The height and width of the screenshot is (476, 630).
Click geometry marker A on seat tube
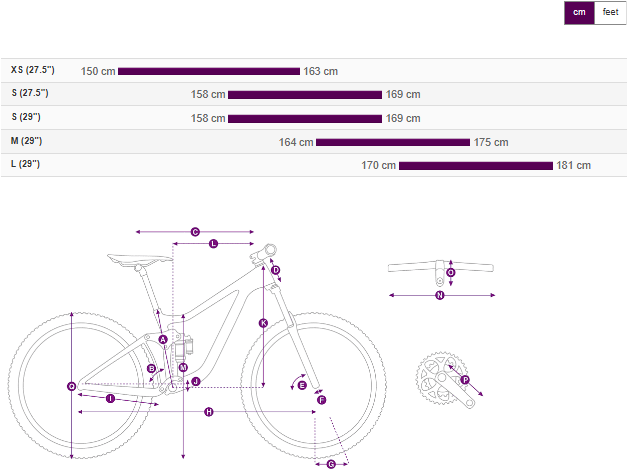(162, 340)
